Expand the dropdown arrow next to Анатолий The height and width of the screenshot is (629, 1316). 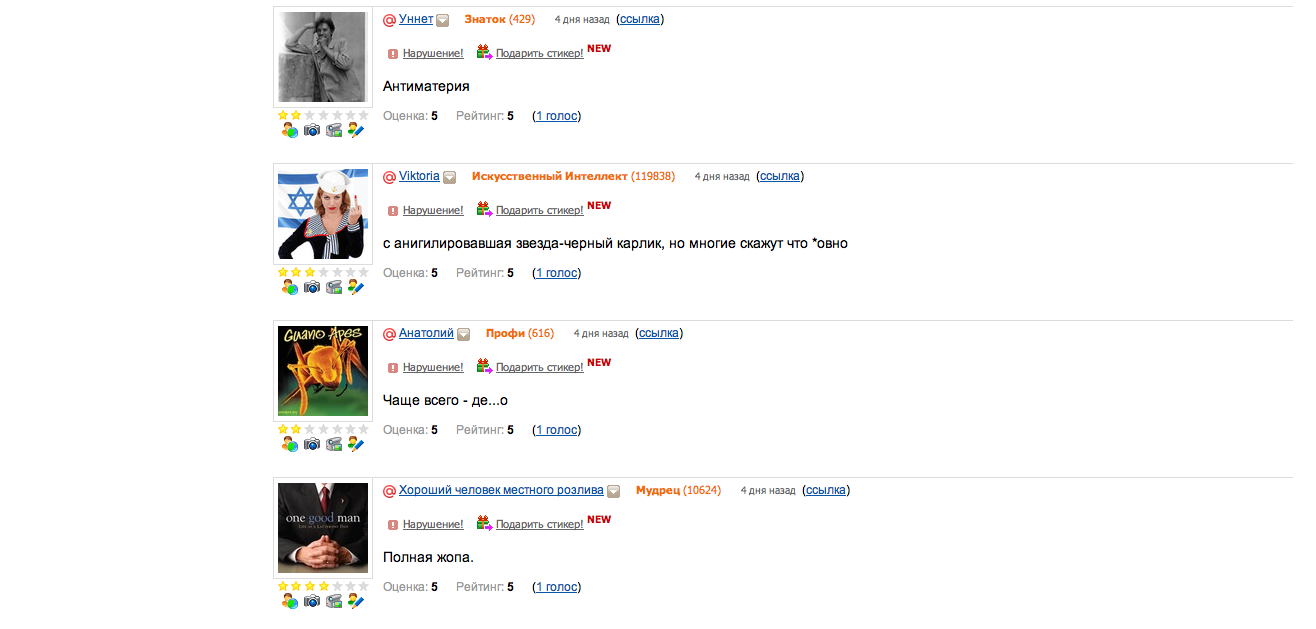point(464,334)
